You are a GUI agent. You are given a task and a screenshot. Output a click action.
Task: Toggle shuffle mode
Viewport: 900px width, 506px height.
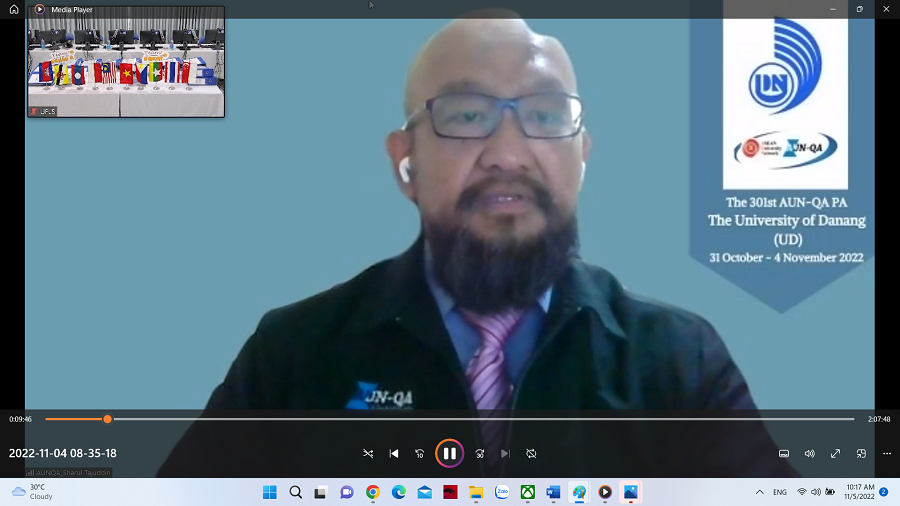[x=368, y=453]
